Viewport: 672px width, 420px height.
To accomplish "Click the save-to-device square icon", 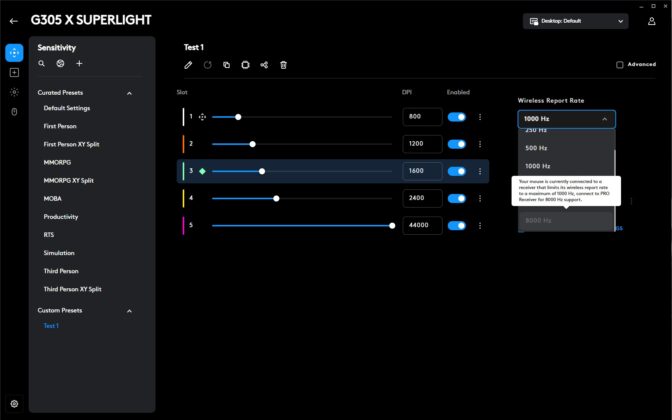I will [245, 65].
